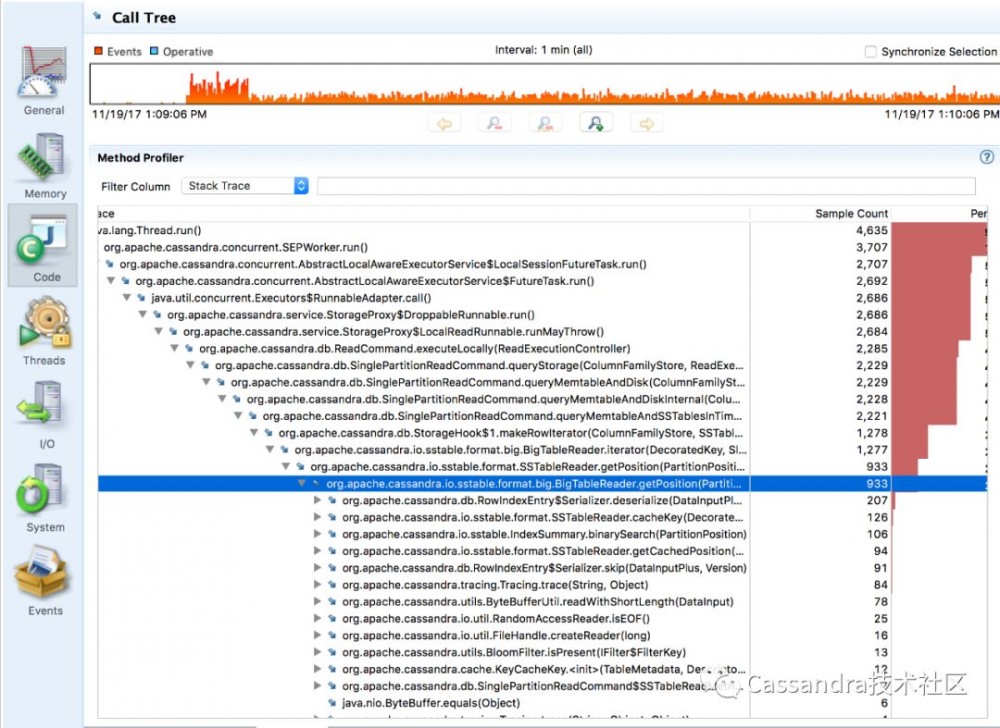Open the General tab group icon

[43, 72]
